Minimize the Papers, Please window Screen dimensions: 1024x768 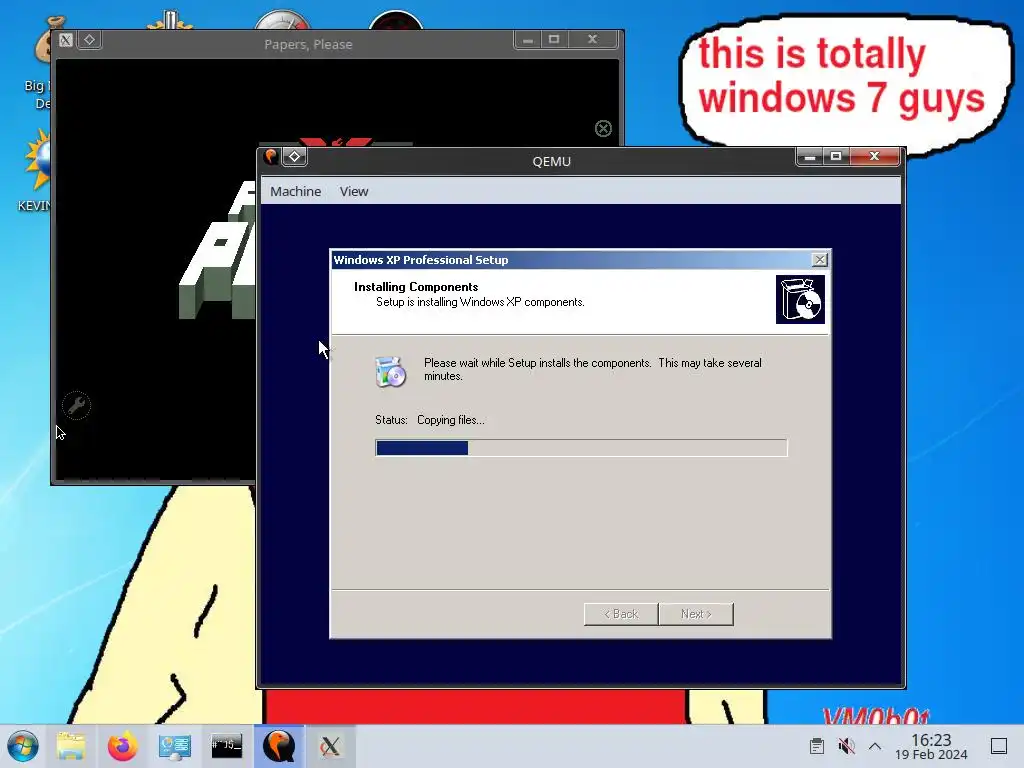click(528, 40)
